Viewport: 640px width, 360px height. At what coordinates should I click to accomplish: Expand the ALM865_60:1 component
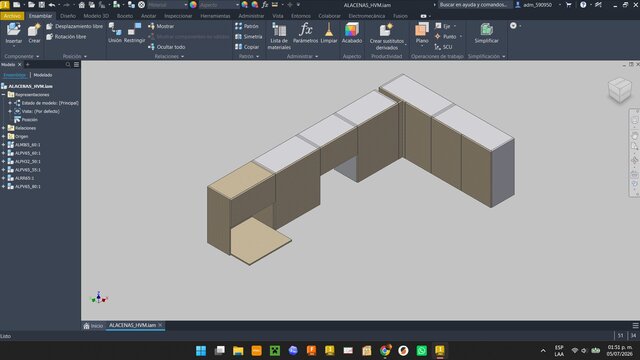coord(3,145)
